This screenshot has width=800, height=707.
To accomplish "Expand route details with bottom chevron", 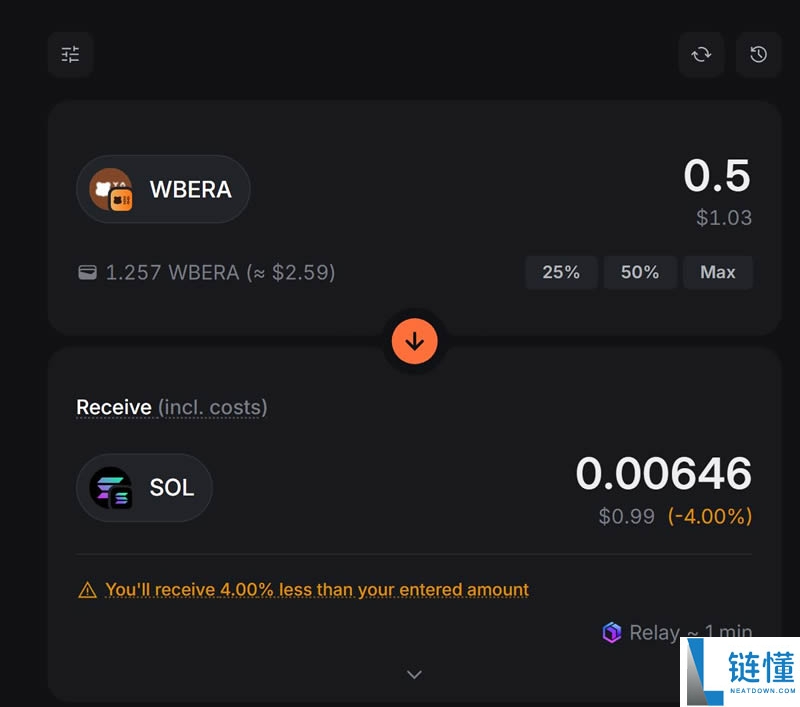I will (415, 675).
